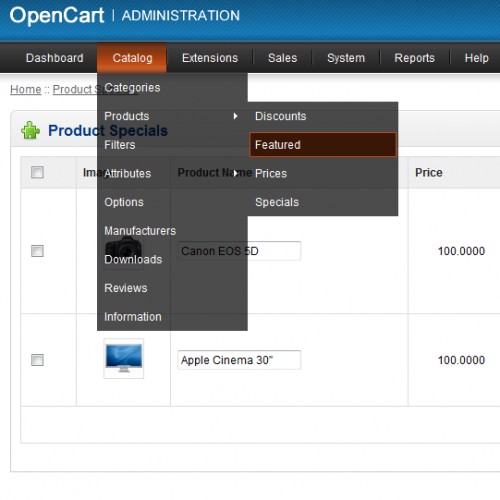500x500 pixels.
Task: Click the Apple Cinema 30" name field
Action: [239, 360]
